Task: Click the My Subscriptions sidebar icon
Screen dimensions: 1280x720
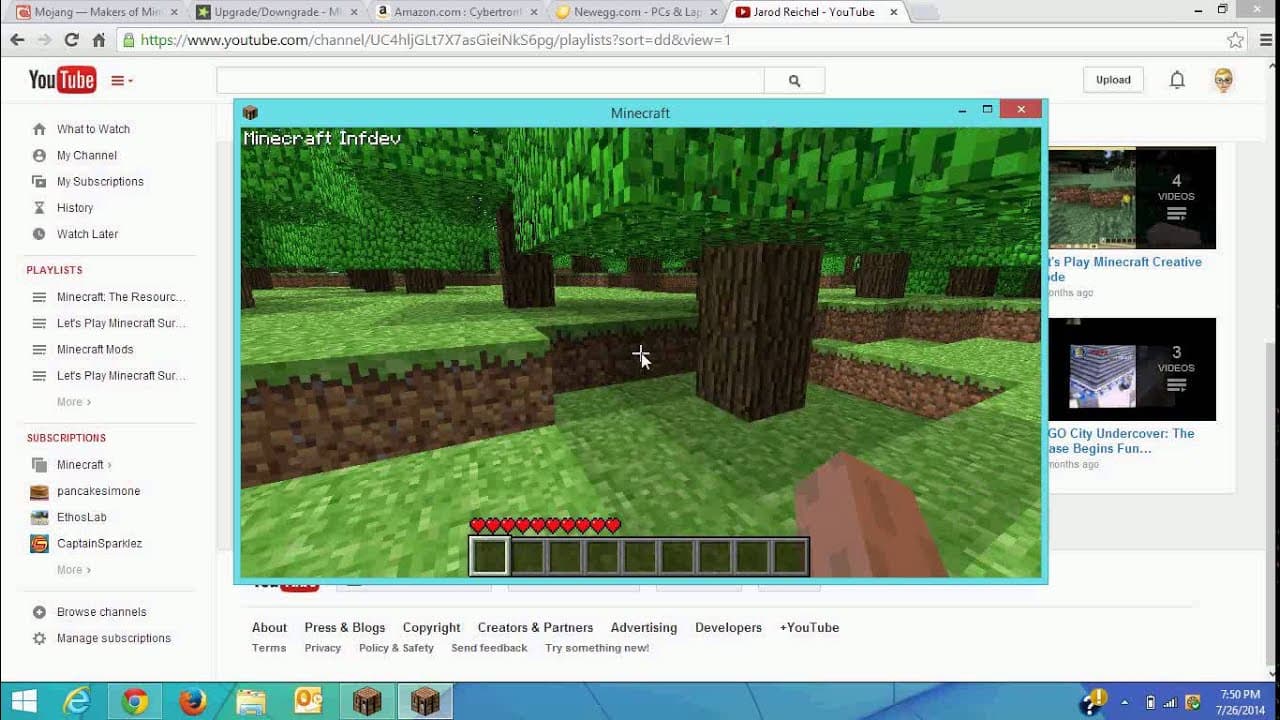Action: [39, 181]
